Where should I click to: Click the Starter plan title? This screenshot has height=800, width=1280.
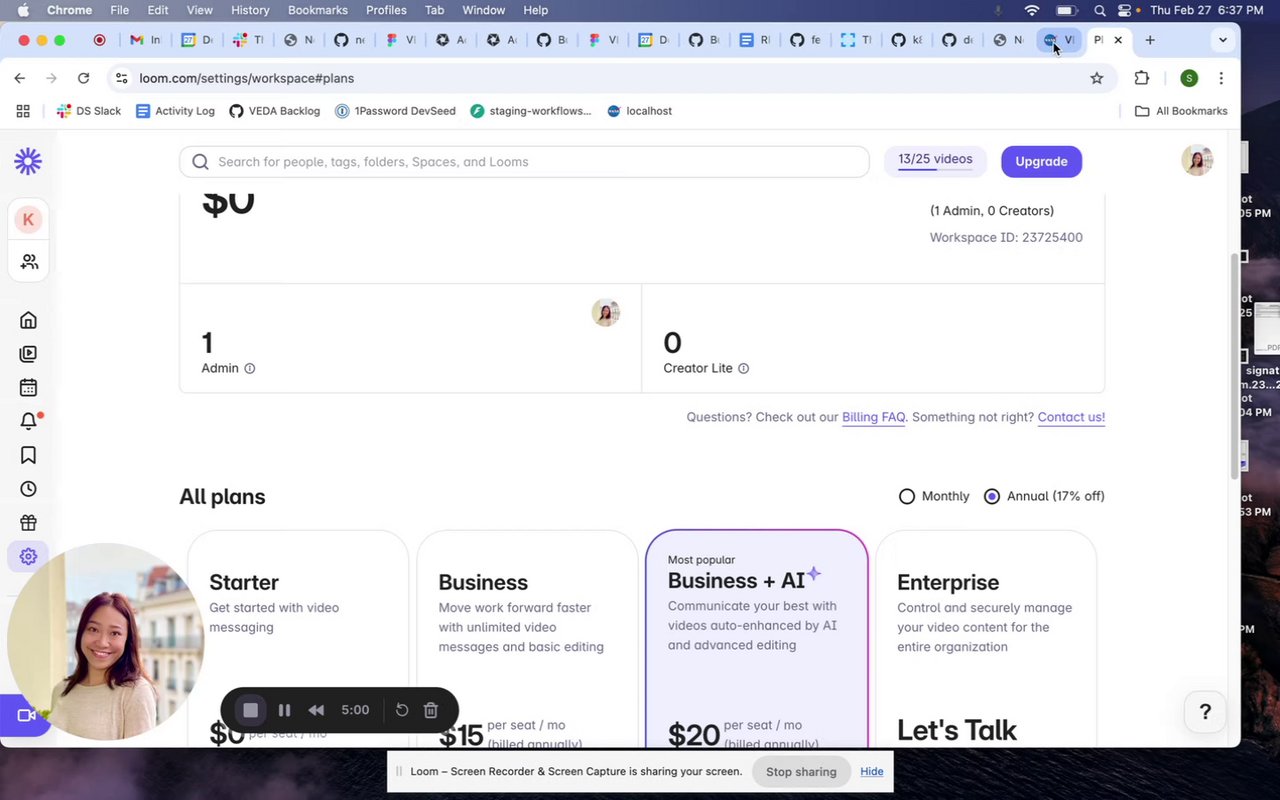click(244, 582)
